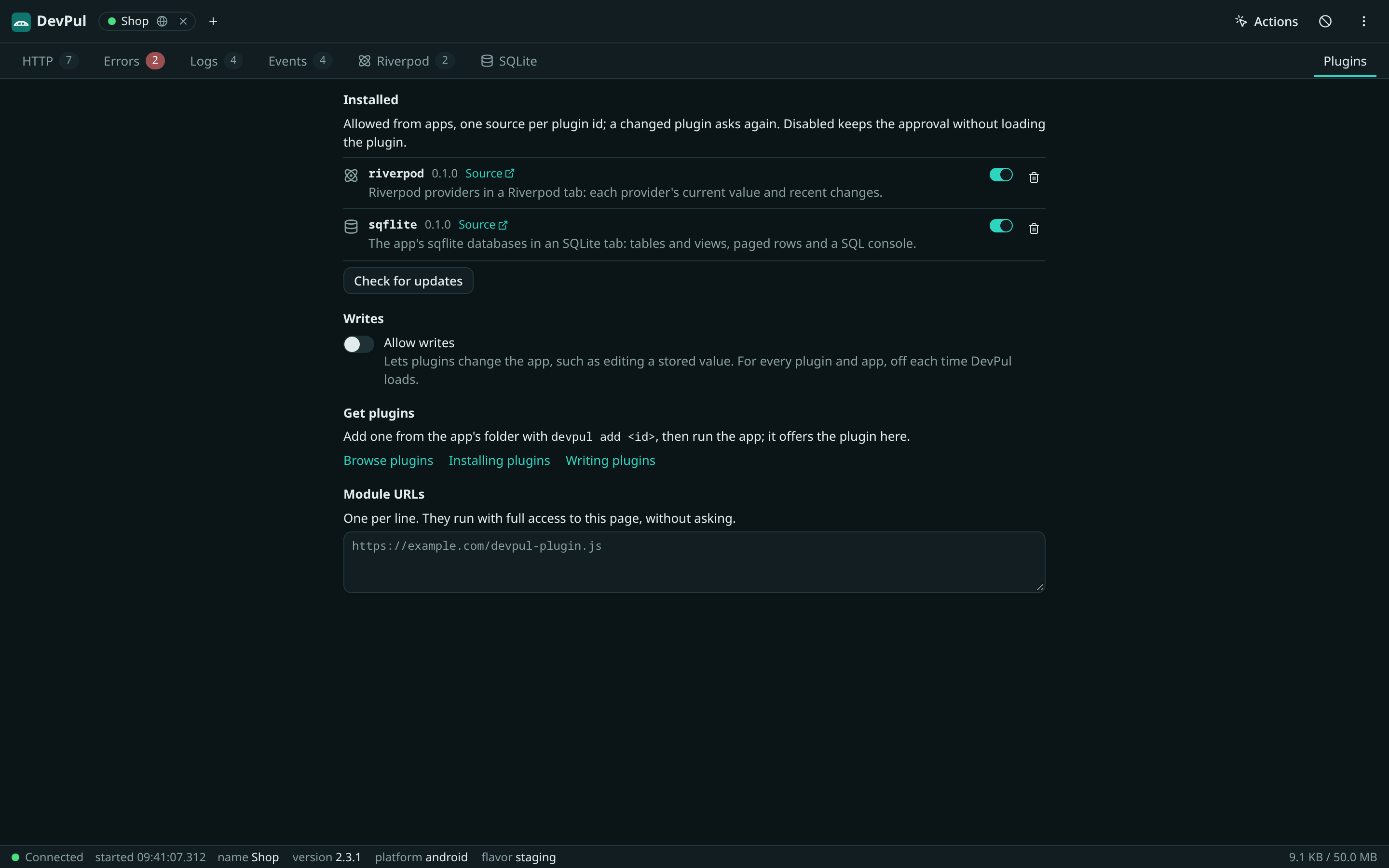Click the 'platform android' status text
Screen dimensions: 1389x868
point(422,857)
